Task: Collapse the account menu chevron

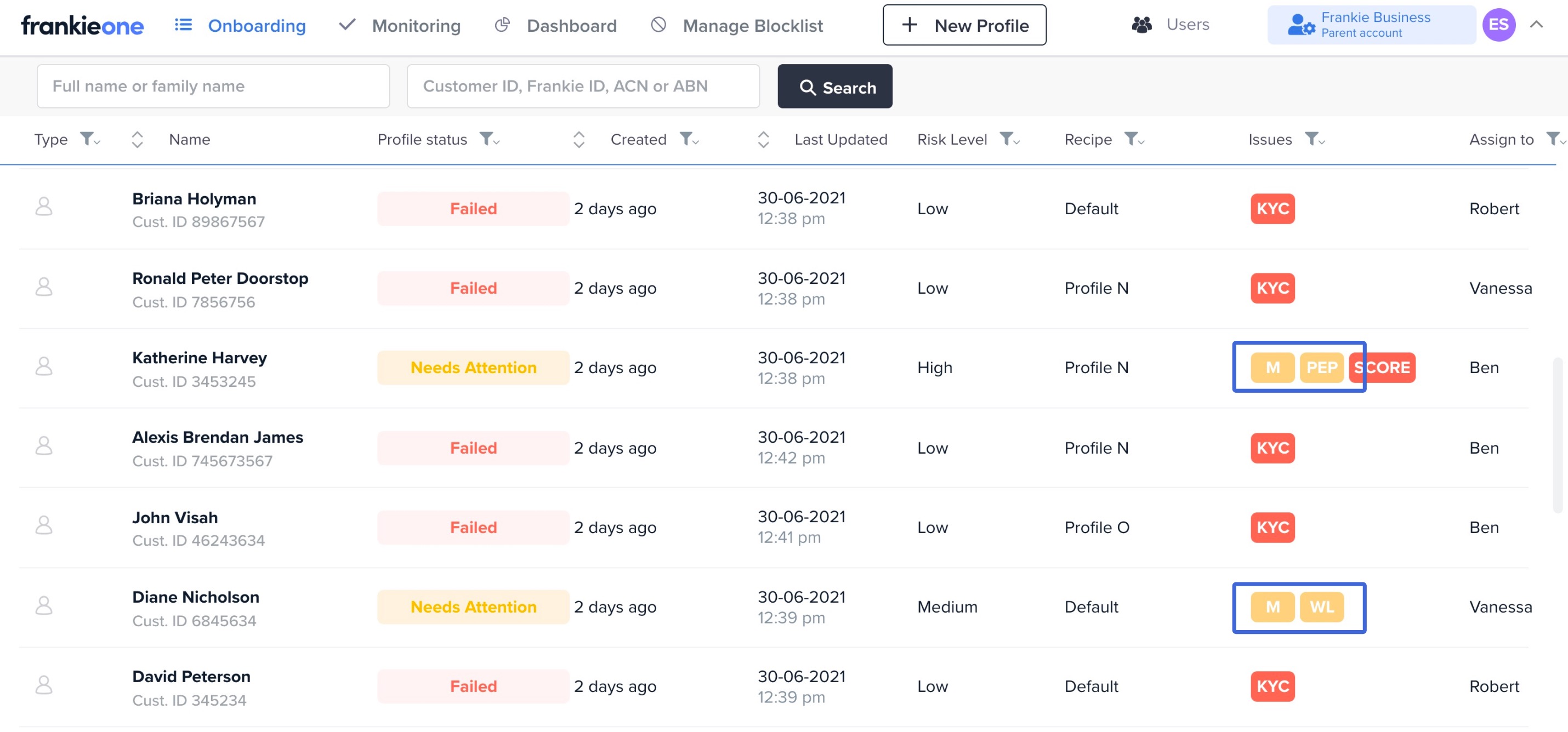Action: [x=1536, y=25]
